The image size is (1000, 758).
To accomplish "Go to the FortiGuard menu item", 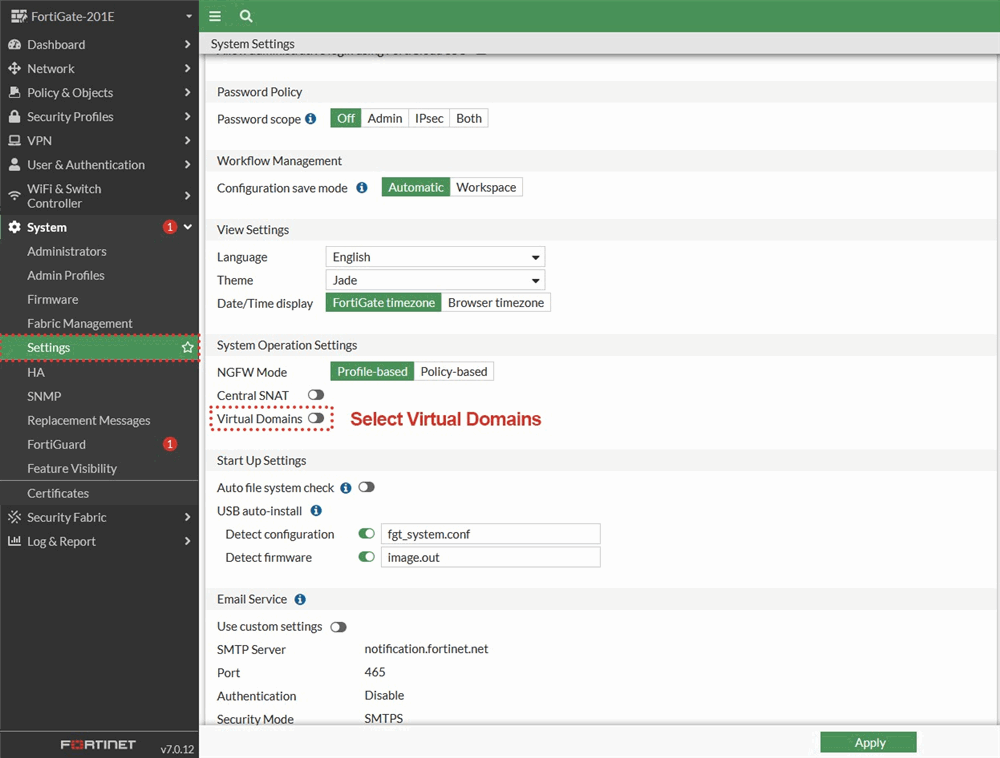I will (x=57, y=444).
